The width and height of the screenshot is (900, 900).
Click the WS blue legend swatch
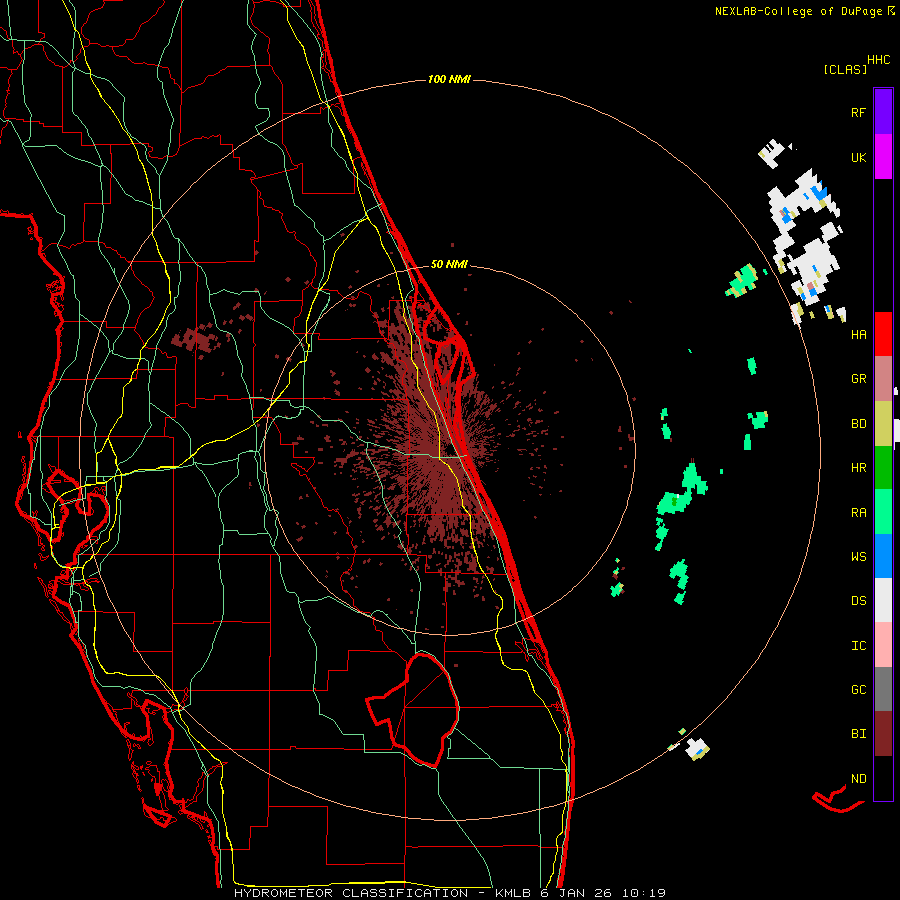point(883,556)
